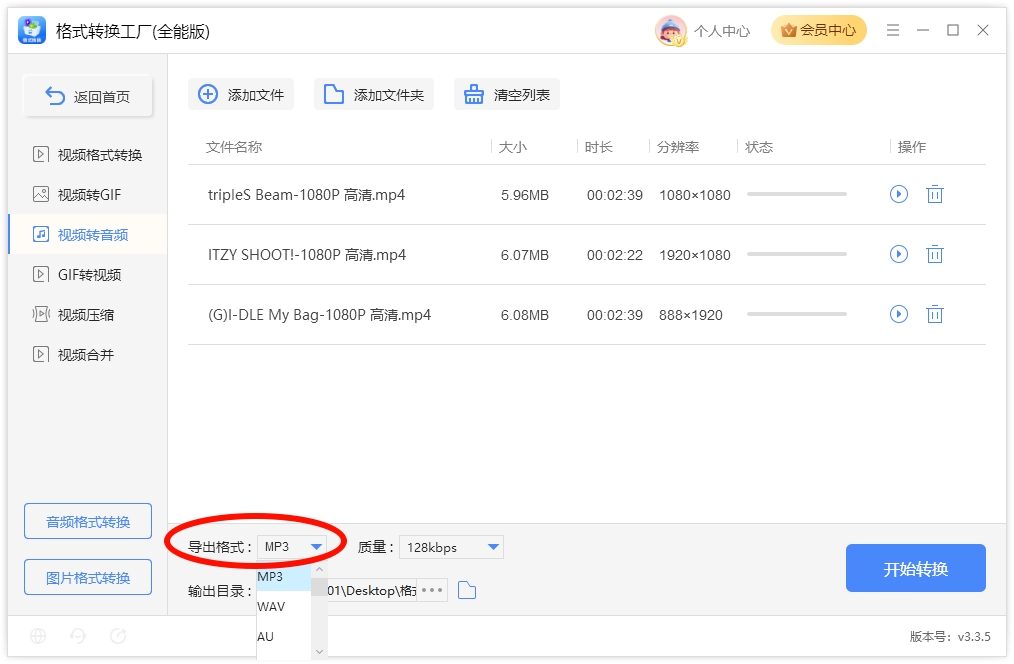Viewport: 1014px width, 664px height.
Task: Return home via 返回首页
Action: [88, 96]
